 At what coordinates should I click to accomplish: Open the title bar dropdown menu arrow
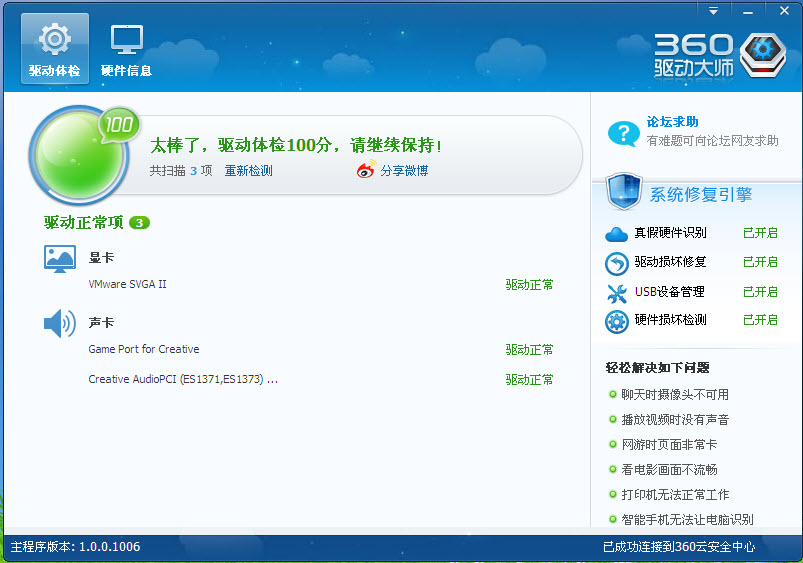click(713, 11)
